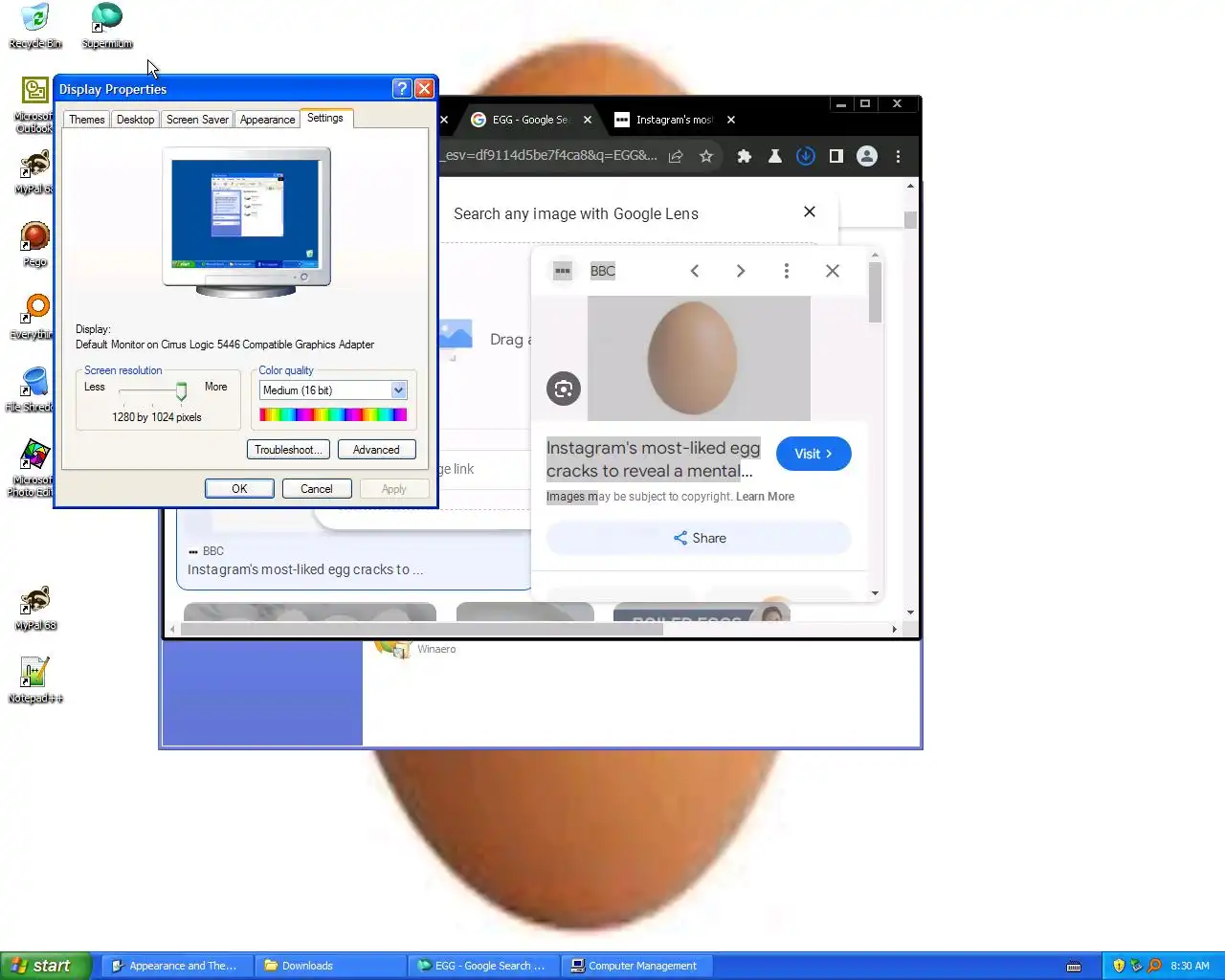Viewport: 1225px width, 980px height.
Task: Switch to the Appearance tab
Action: click(x=267, y=120)
